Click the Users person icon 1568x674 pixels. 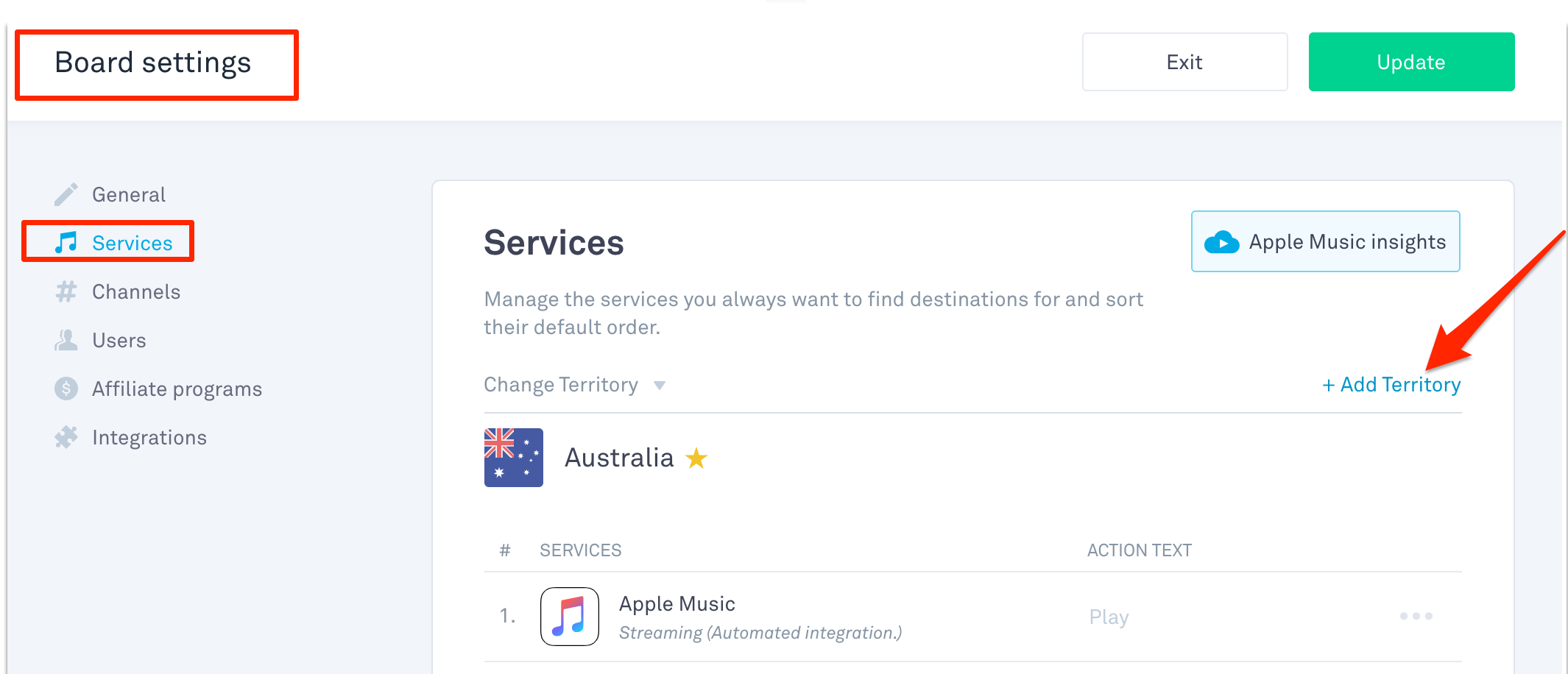(66, 340)
